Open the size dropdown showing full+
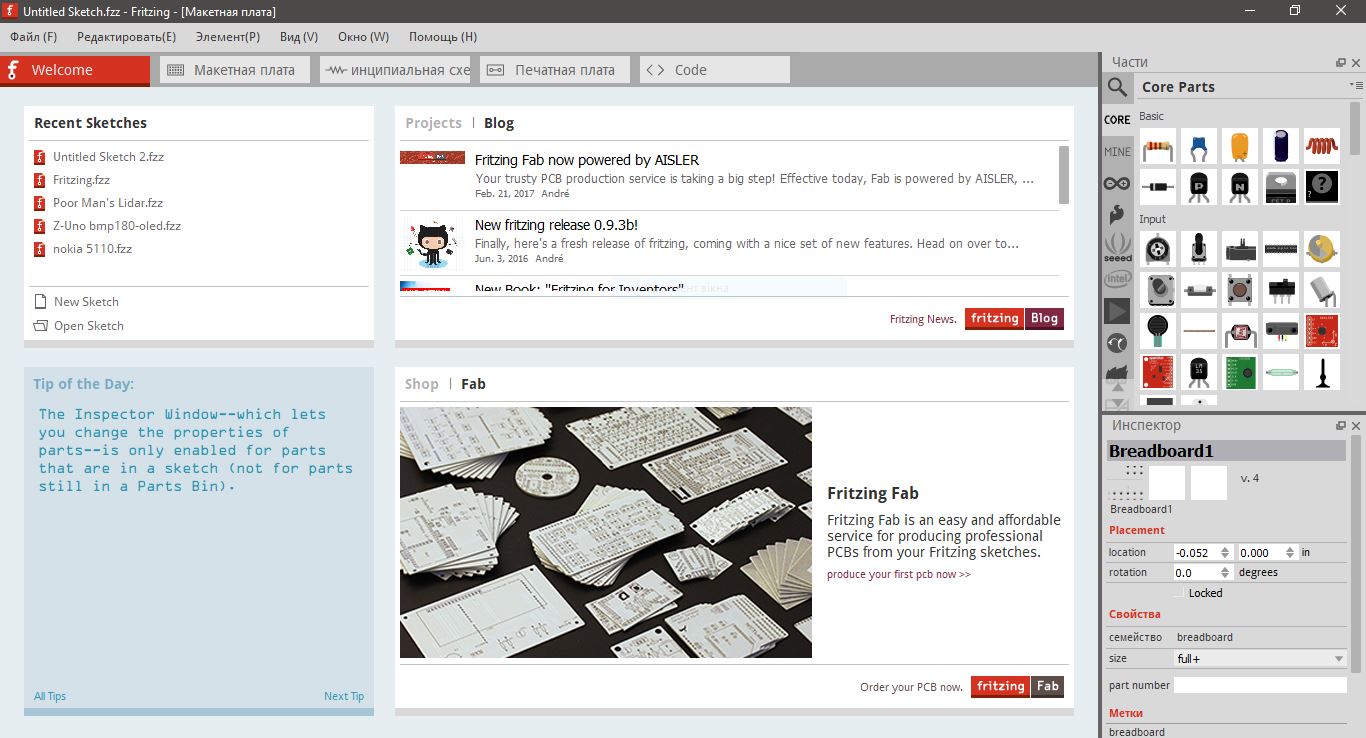The height and width of the screenshot is (738, 1366). pos(1260,659)
